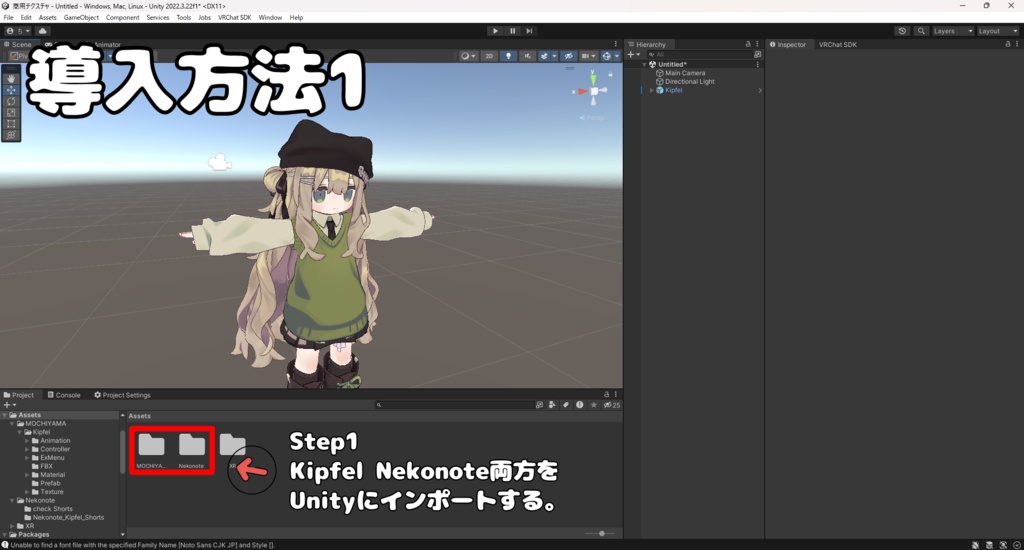Open the Gizmos dropdown arrow
This screenshot has height=550, width=1024.
point(616,56)
